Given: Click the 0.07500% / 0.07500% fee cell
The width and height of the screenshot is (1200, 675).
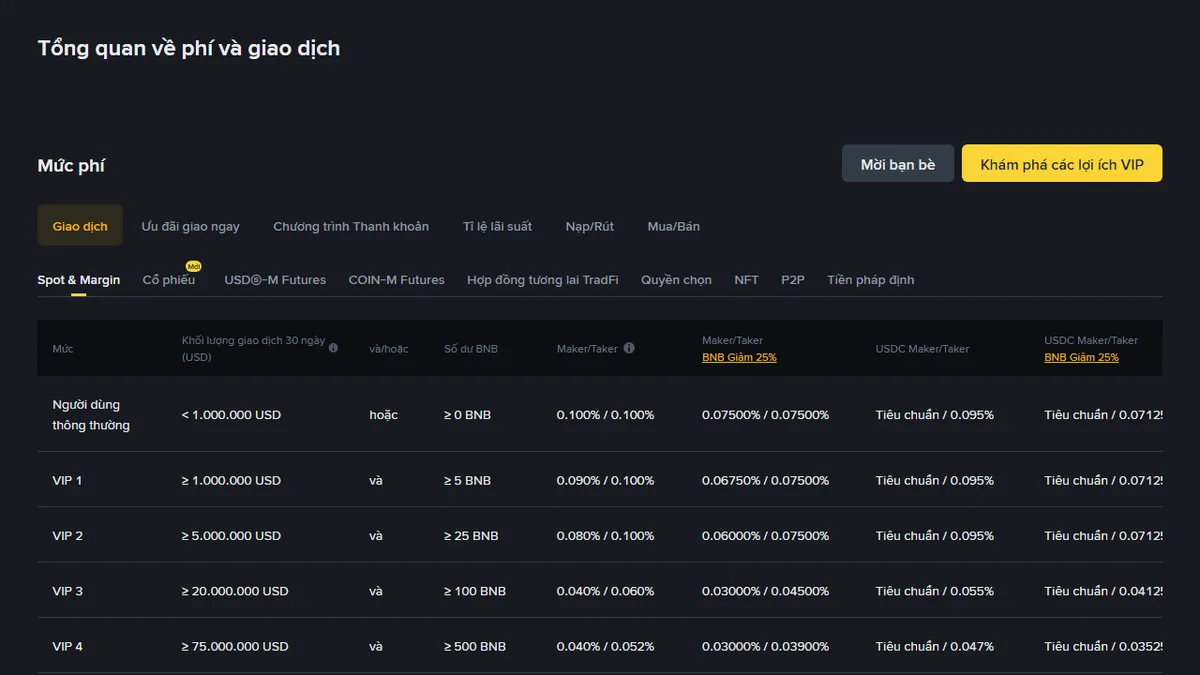Looking at the screenshot, I should [766, 415].
